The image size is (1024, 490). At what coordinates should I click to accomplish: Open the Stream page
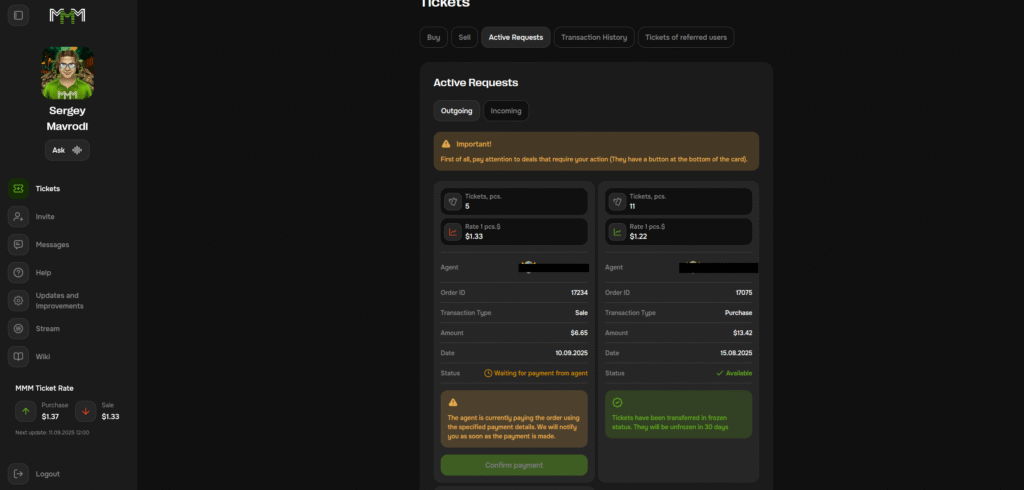pyautogui.click(x=47, y=328)
